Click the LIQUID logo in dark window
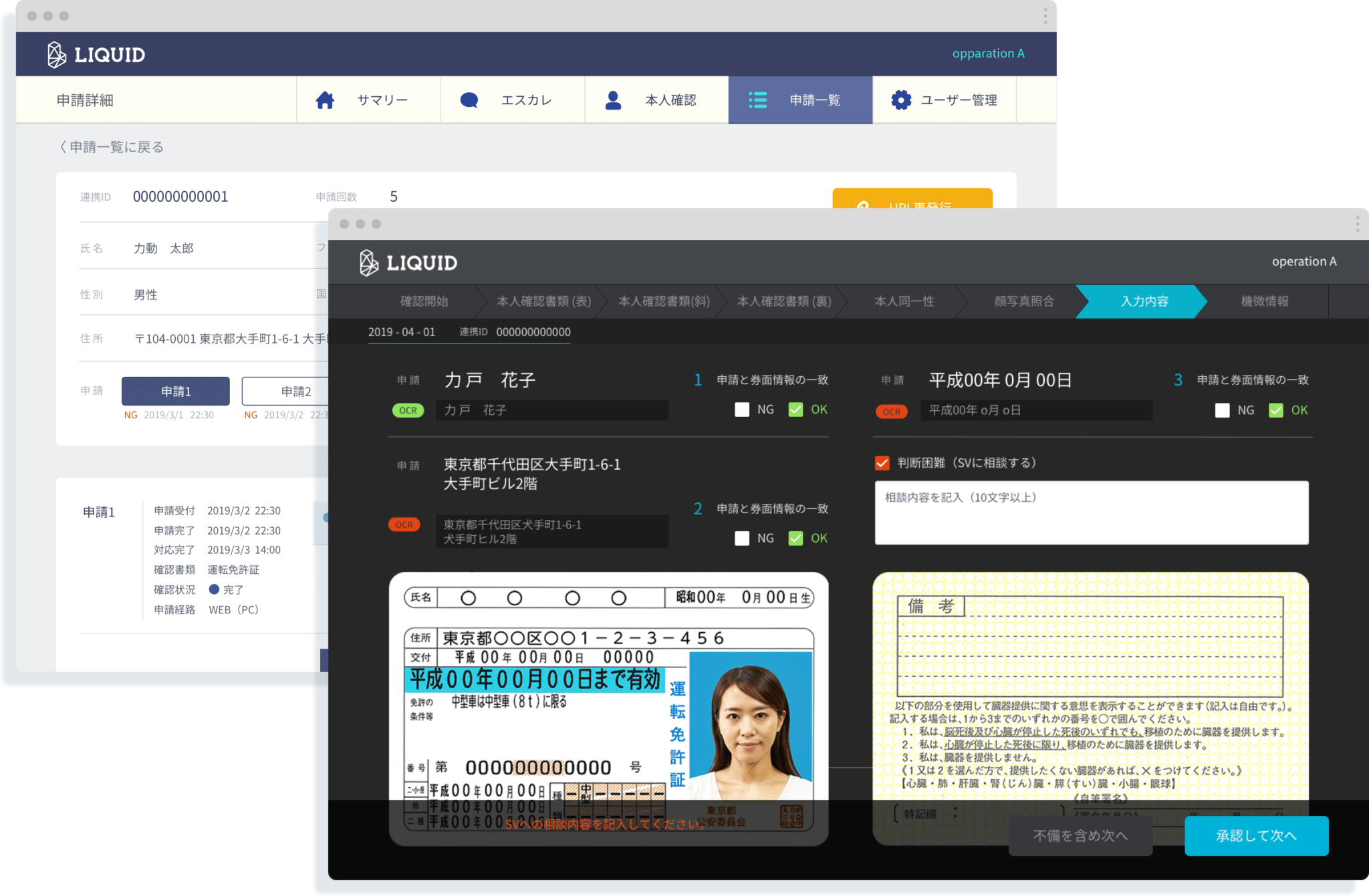The height and width of the screenshot is (896, 1369). click(x=408, y=263)
